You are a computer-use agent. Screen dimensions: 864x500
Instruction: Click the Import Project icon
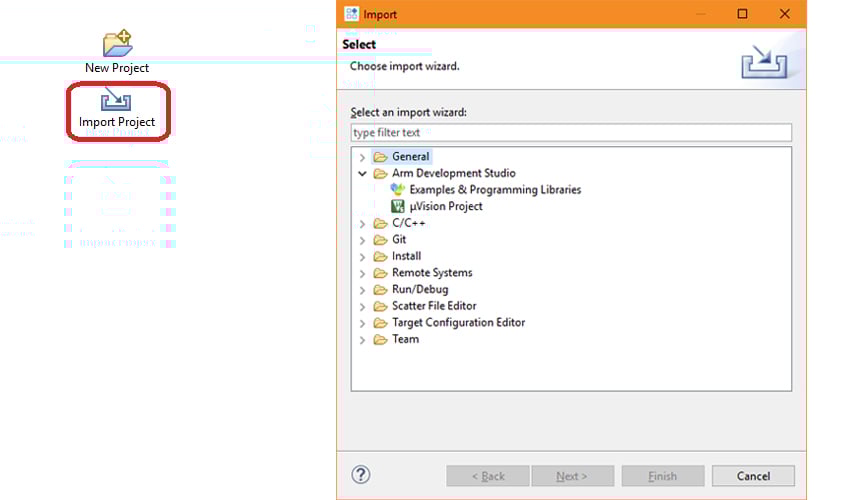point(117,101)
